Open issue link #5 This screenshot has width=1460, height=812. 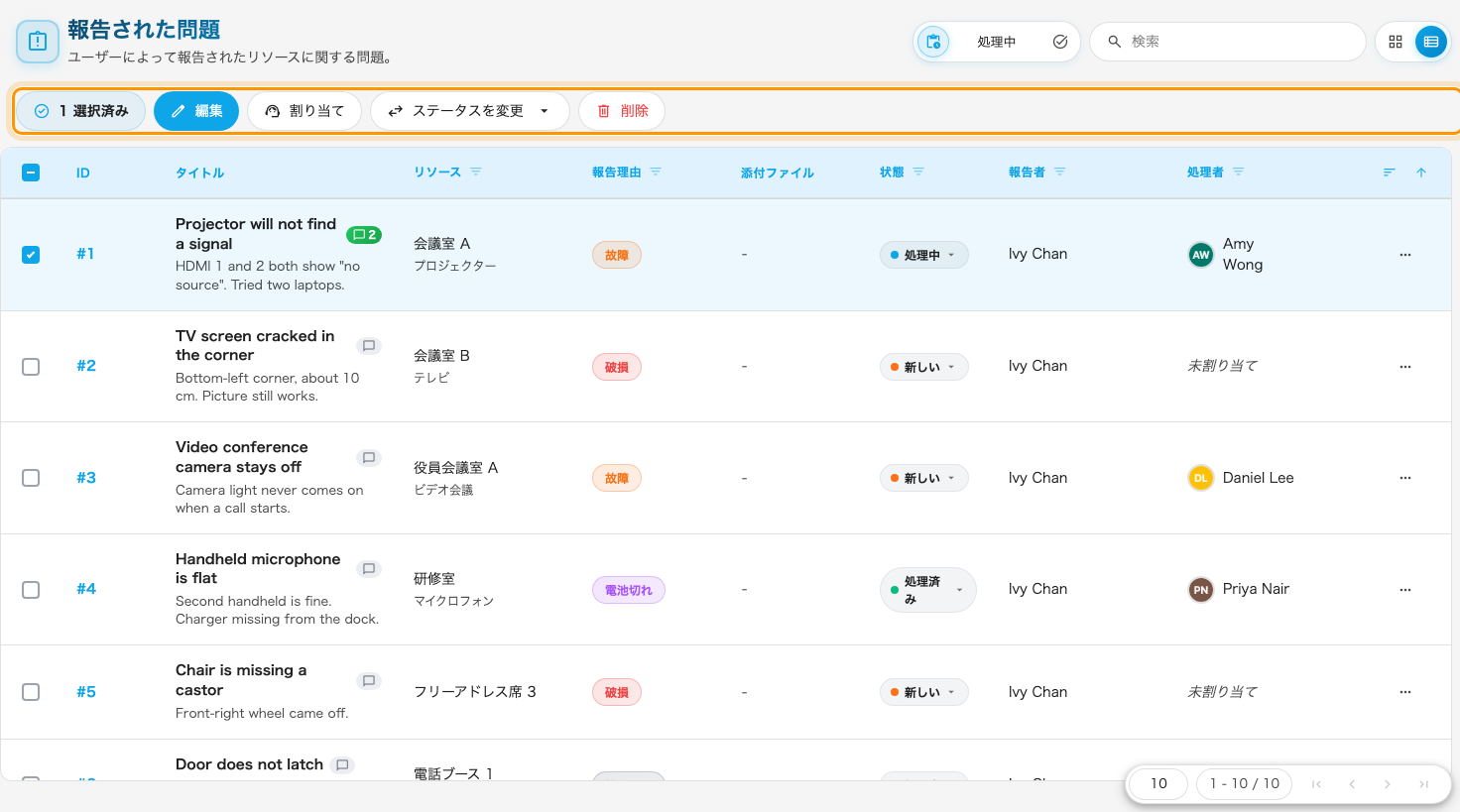[x=86, y=692]
